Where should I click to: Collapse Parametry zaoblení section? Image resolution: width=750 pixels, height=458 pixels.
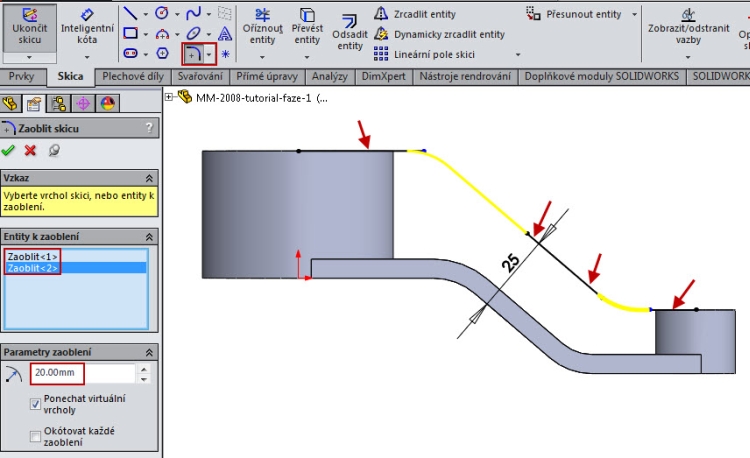coord(149,352)
